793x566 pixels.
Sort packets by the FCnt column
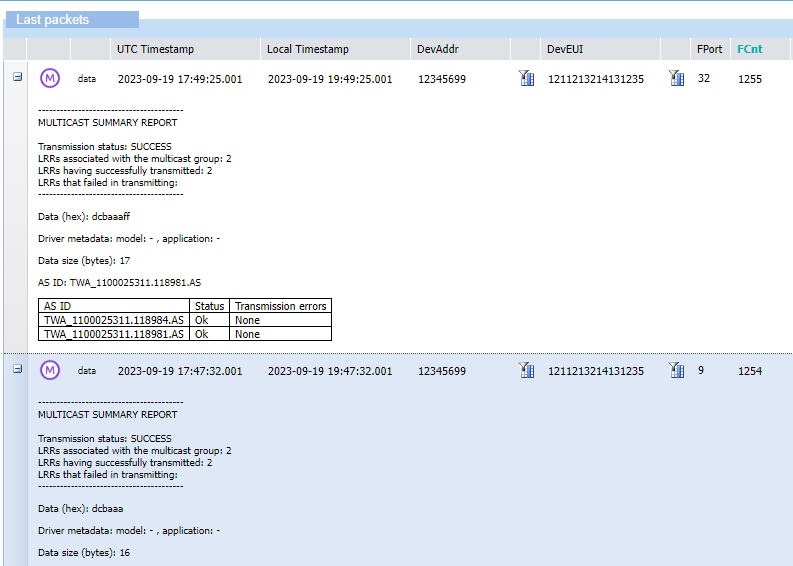[x=749, y=49]
